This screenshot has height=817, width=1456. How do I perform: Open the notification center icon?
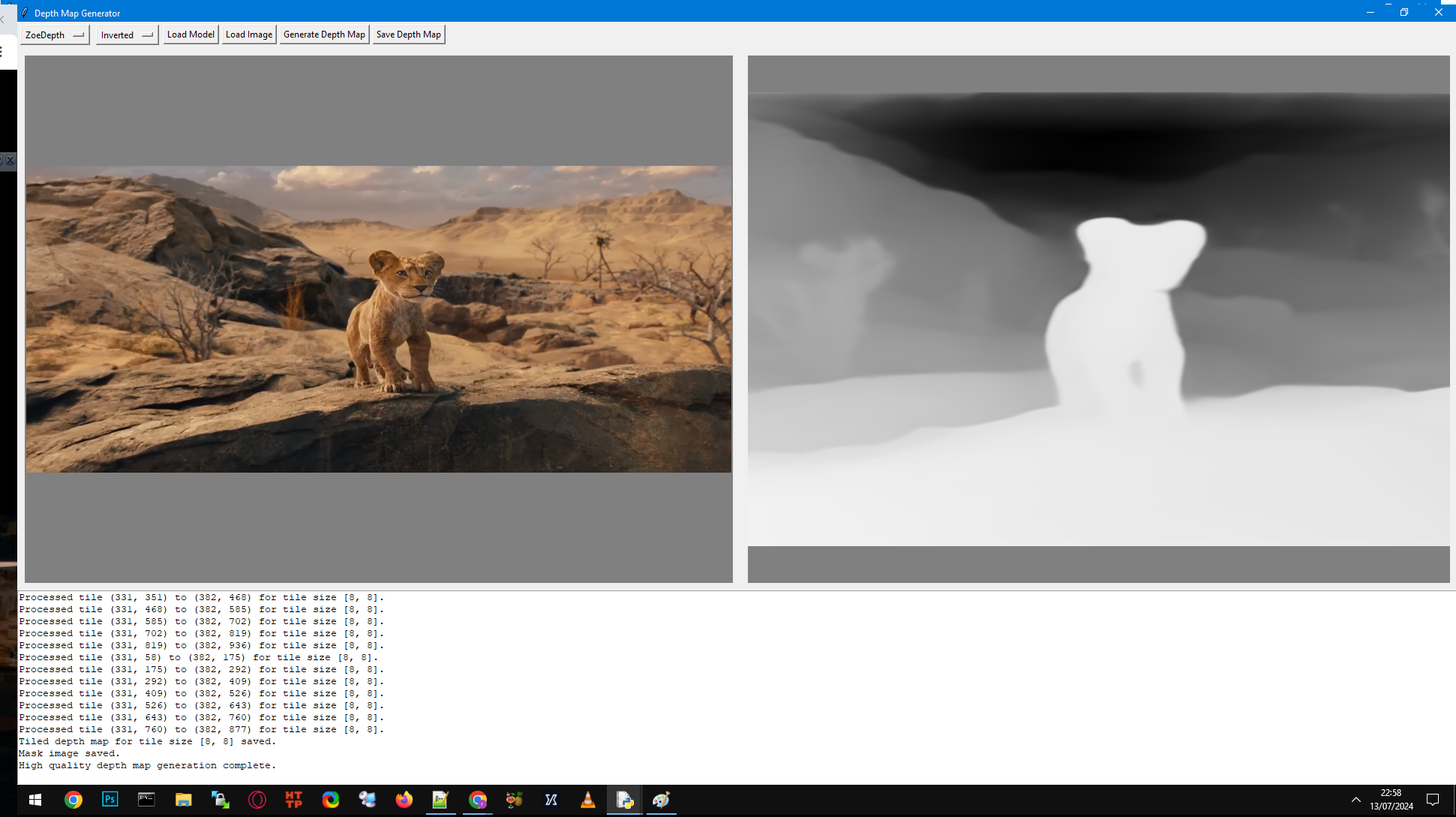[1433, 800]
